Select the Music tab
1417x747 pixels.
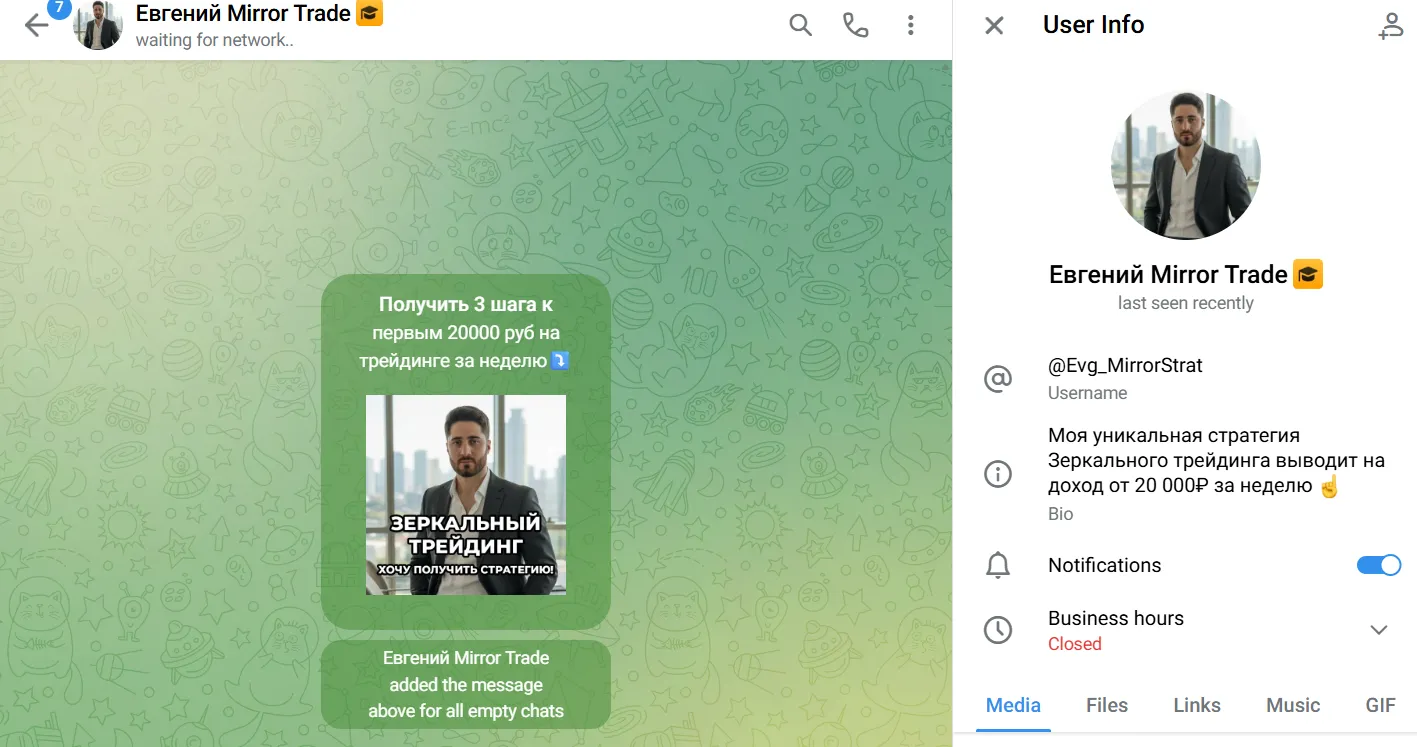click(x=1293, y=705)
